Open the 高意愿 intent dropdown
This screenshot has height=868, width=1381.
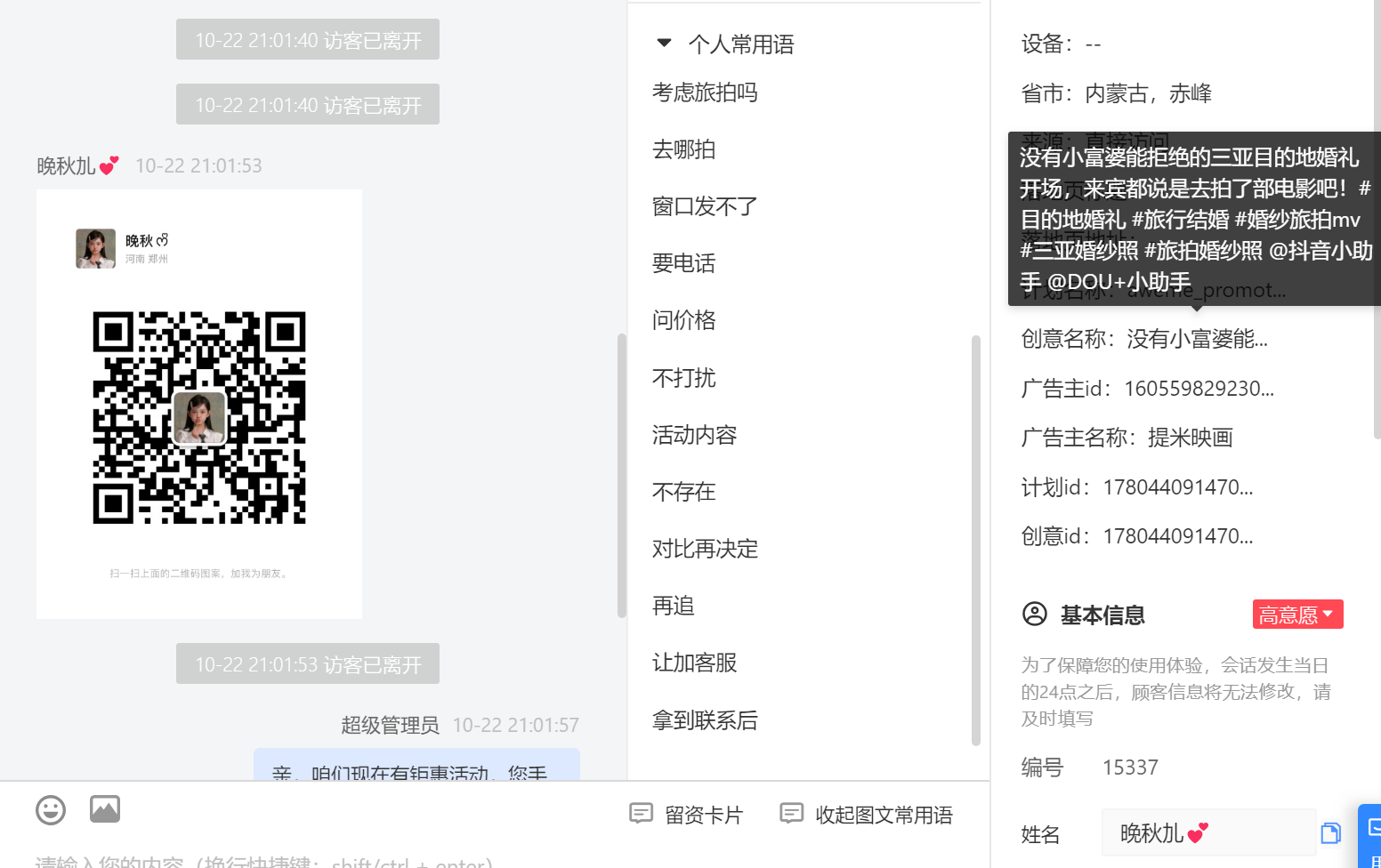pos(1297,615)
